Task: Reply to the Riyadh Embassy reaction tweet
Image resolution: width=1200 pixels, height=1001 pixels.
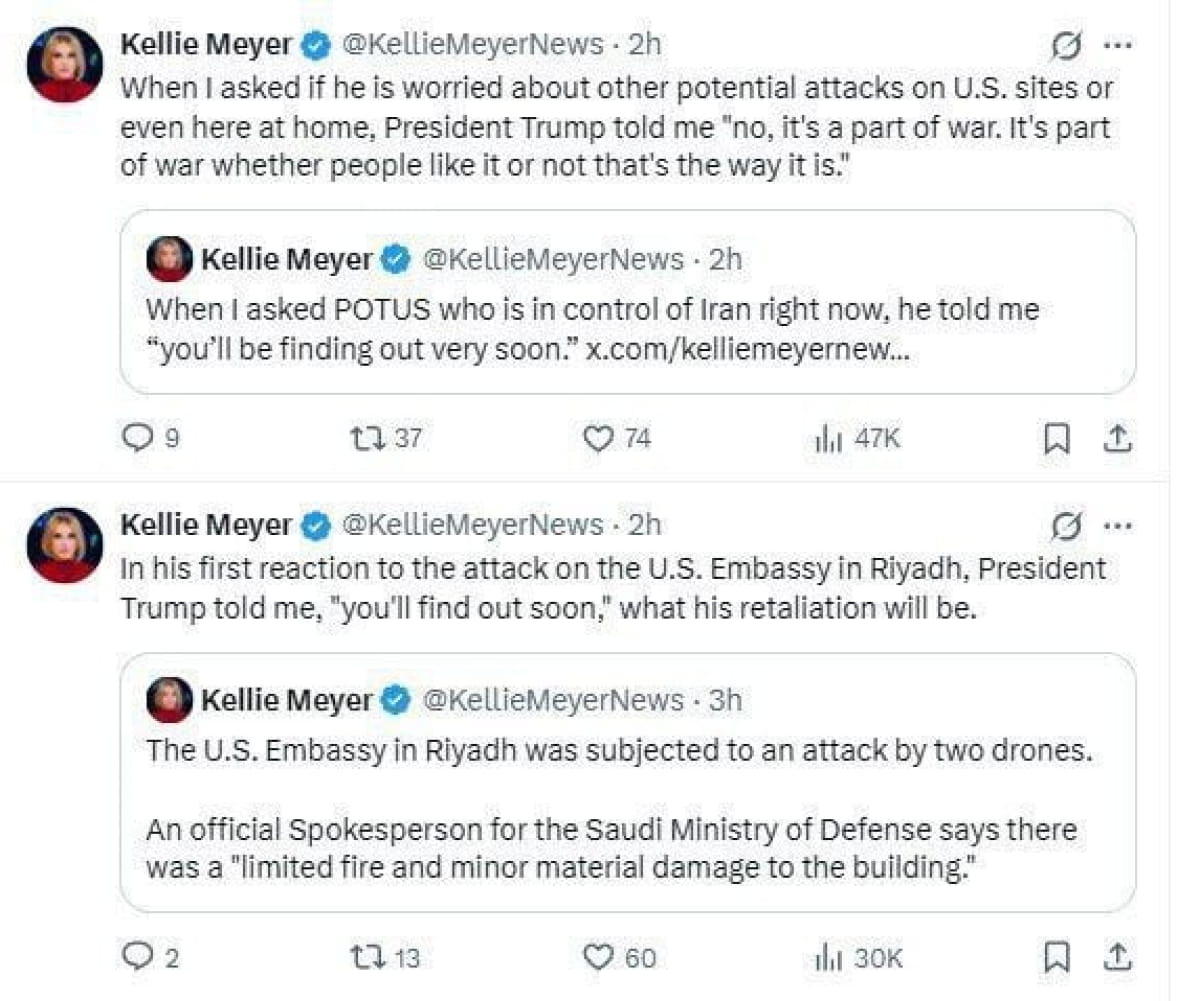Action: 134,957
